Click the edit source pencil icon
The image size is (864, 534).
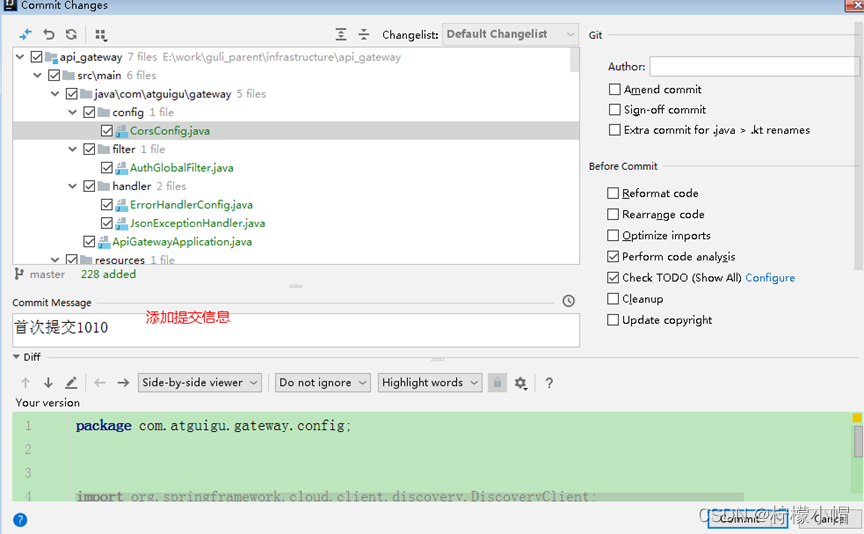(71, 382)
